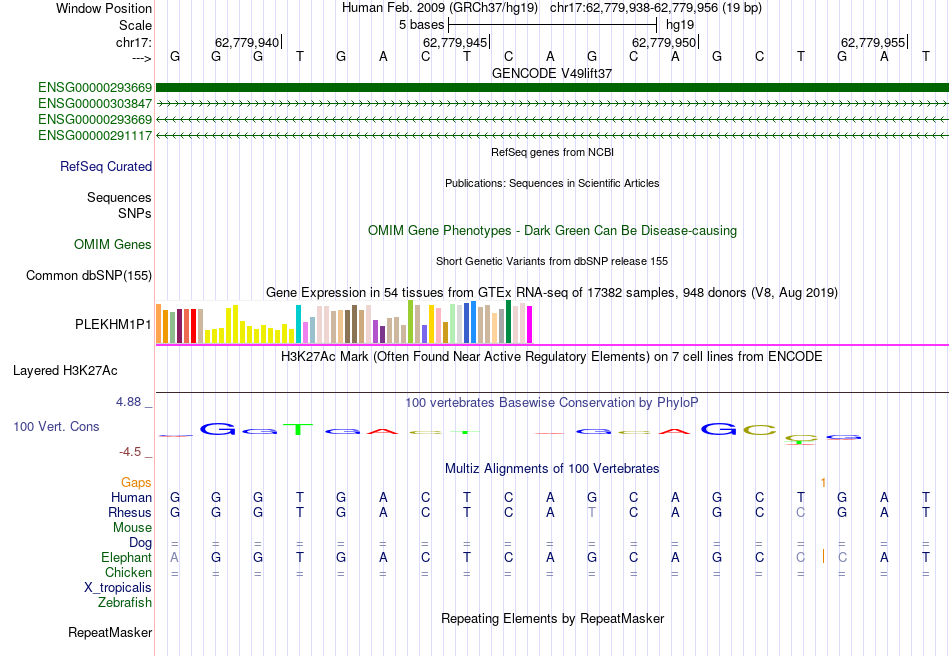Click the 100 Vert. Cons label
Viewport: 950px width, 656px height.
coord(56,426)
